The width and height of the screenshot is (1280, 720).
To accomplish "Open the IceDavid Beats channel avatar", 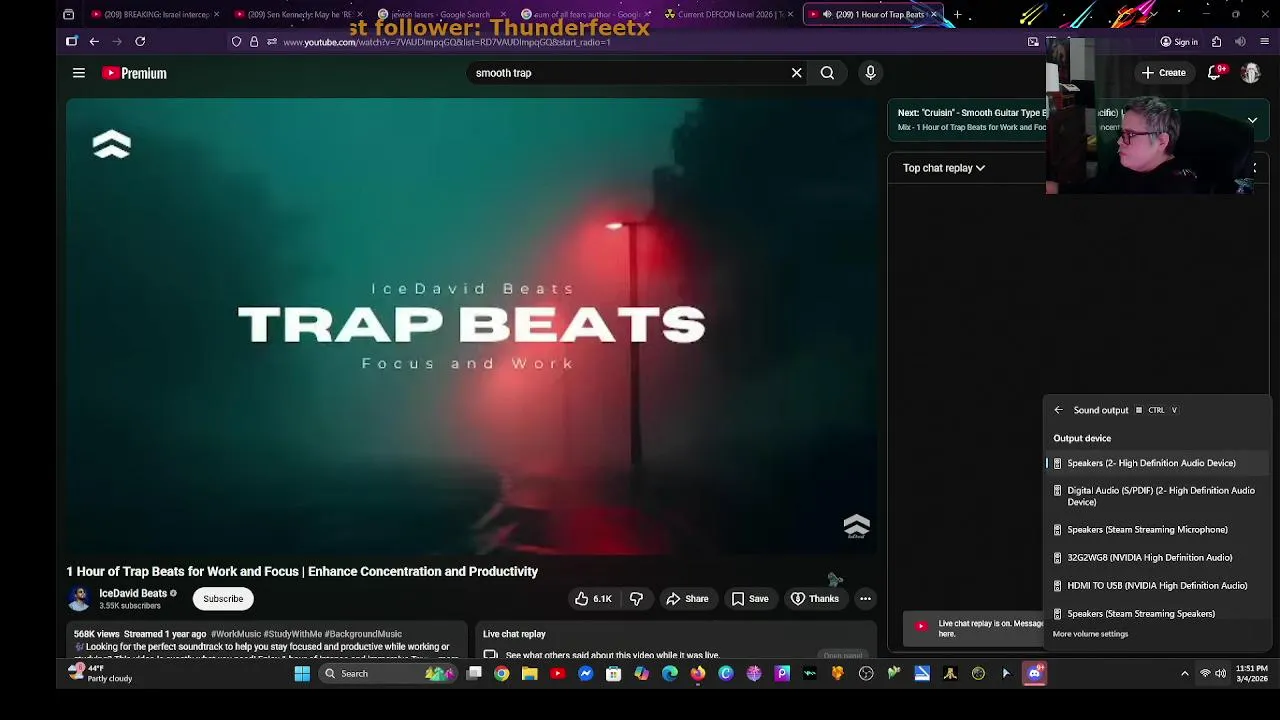I will 78,599.
